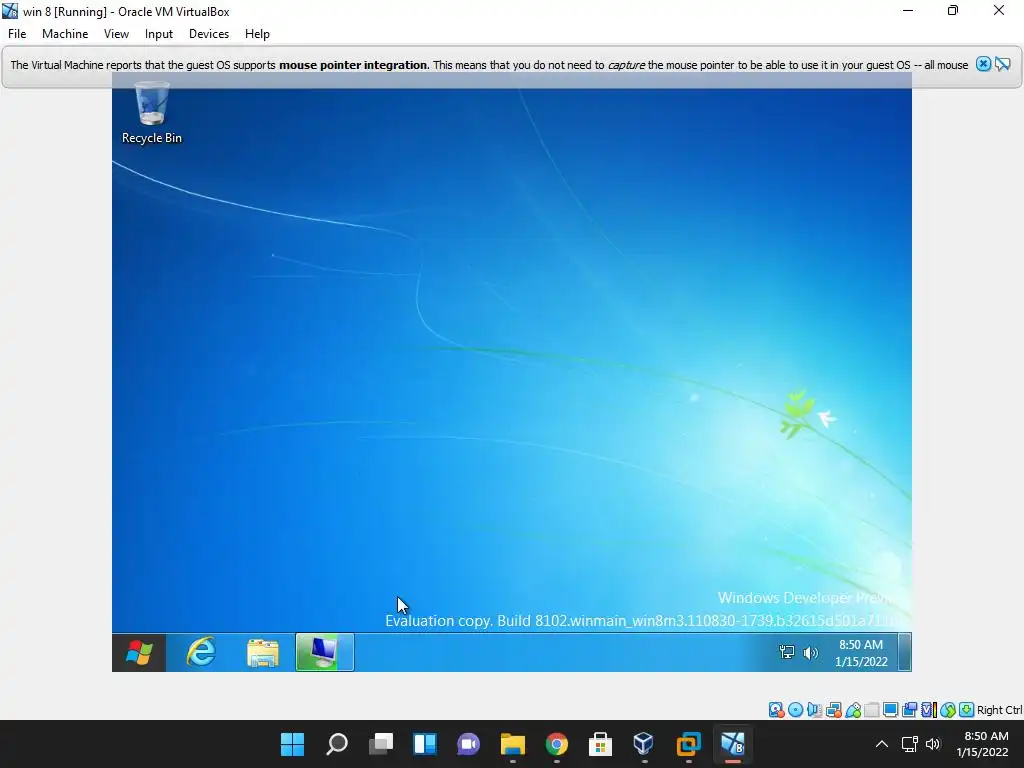Open the host Windows 11 Start menu
1024x768 pixels.
pyautogui.click(x=293, y=744)
